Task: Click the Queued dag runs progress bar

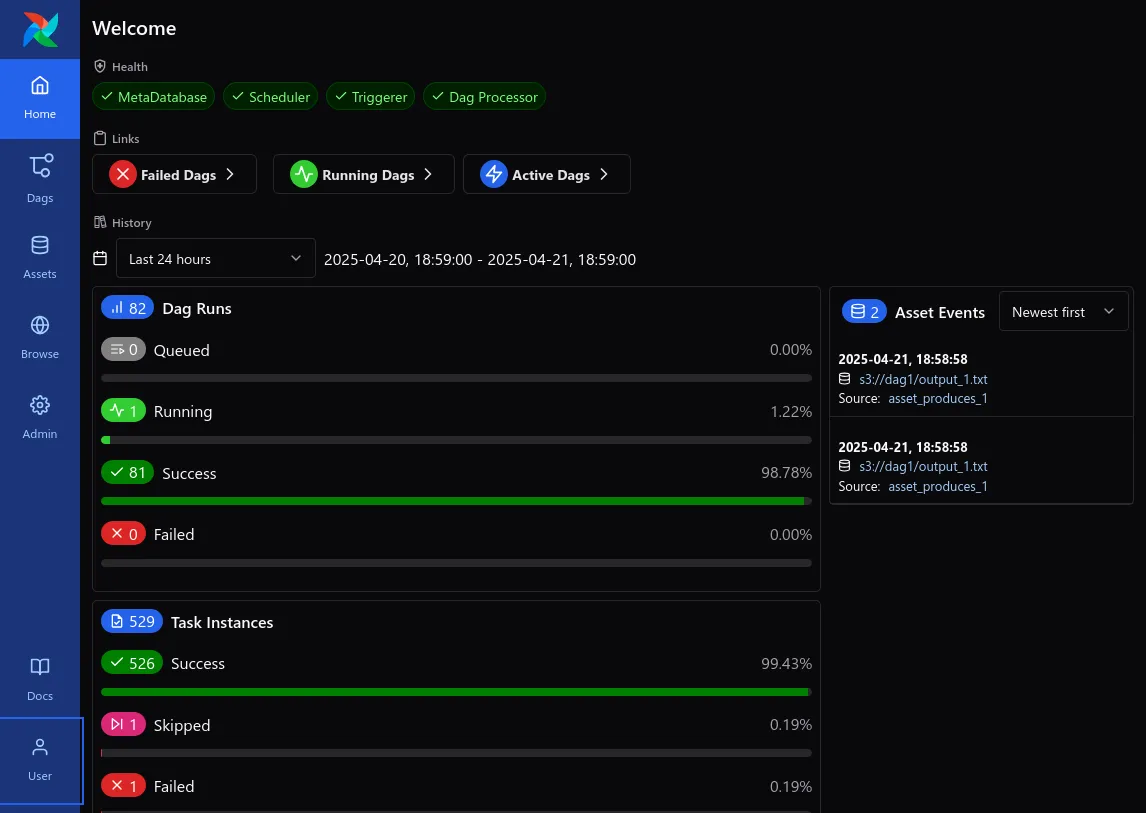Action: (x=456, y=378)
